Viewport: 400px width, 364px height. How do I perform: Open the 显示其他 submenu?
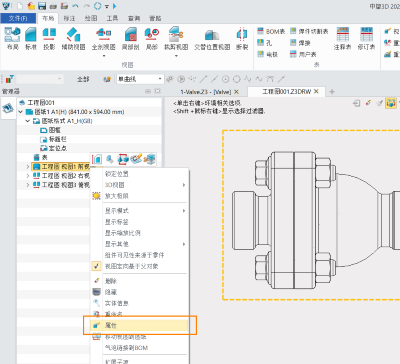point(139,244)
